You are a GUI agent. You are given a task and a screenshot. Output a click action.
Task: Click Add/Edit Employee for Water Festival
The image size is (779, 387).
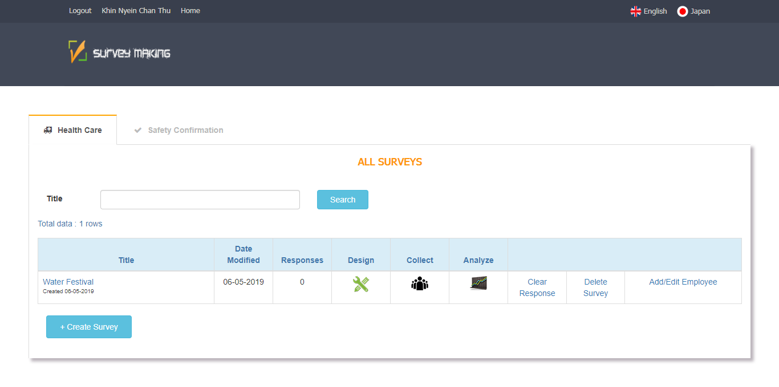tap(683, 282)
